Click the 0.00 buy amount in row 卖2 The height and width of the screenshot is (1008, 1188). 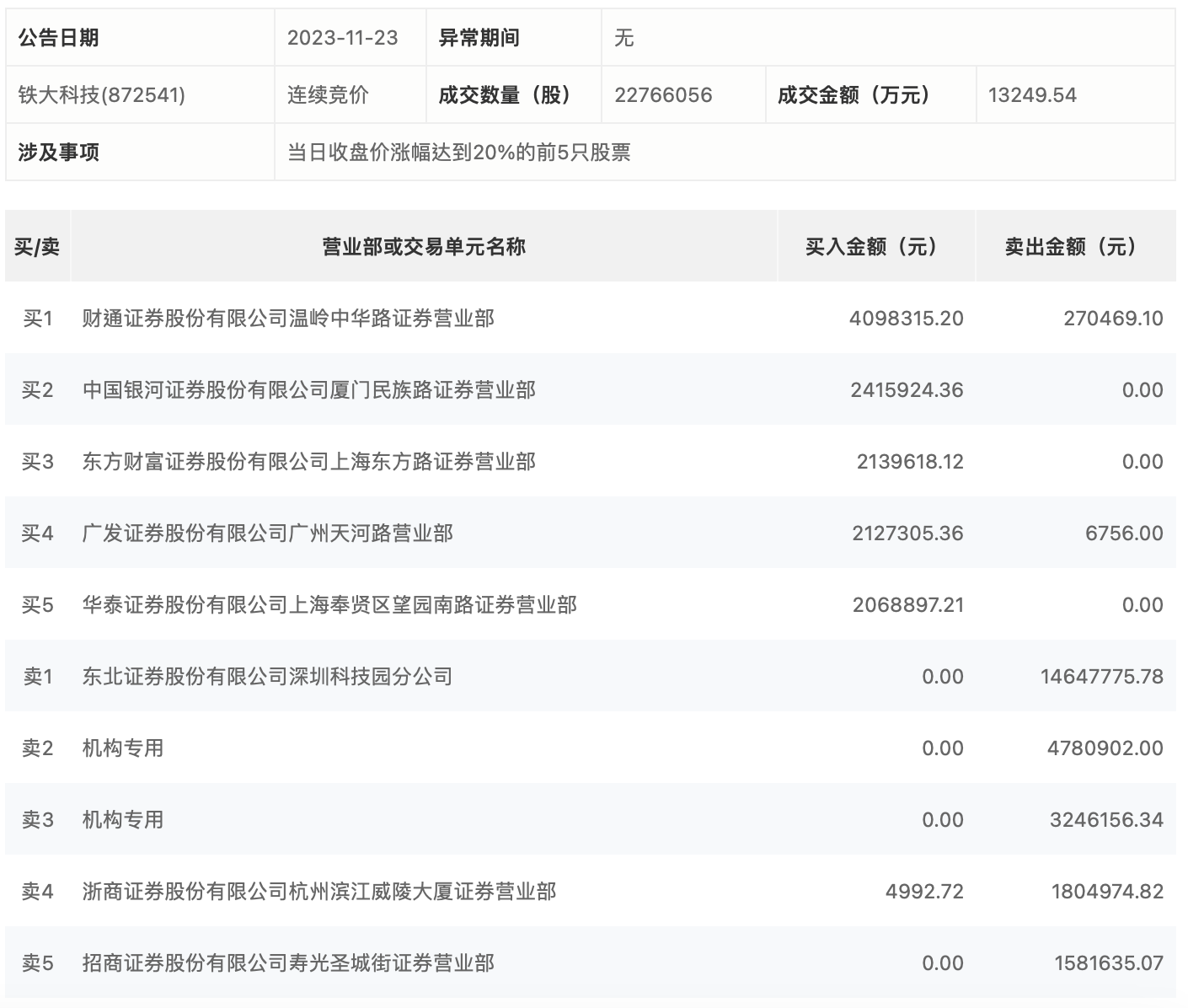(x=943, y=748)
